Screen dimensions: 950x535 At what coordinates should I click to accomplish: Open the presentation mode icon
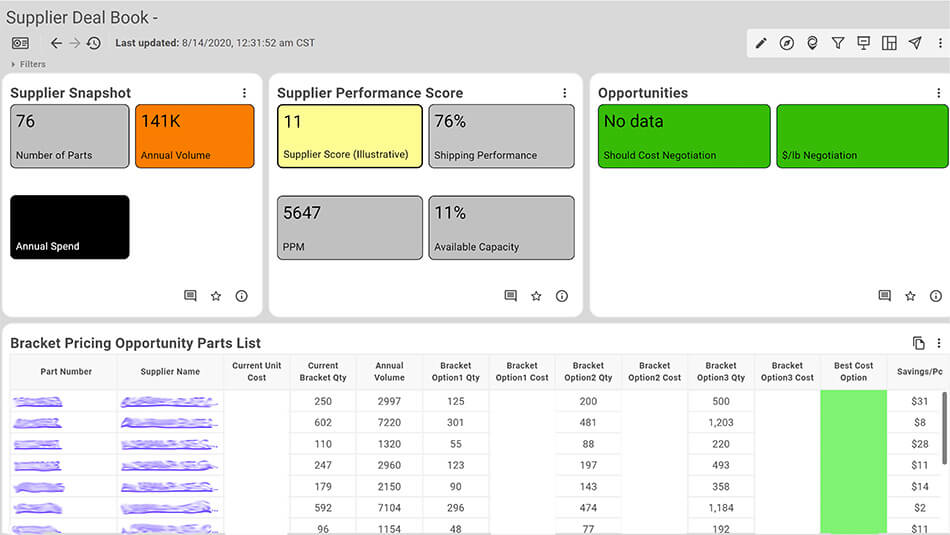click(x=863, y=43)
